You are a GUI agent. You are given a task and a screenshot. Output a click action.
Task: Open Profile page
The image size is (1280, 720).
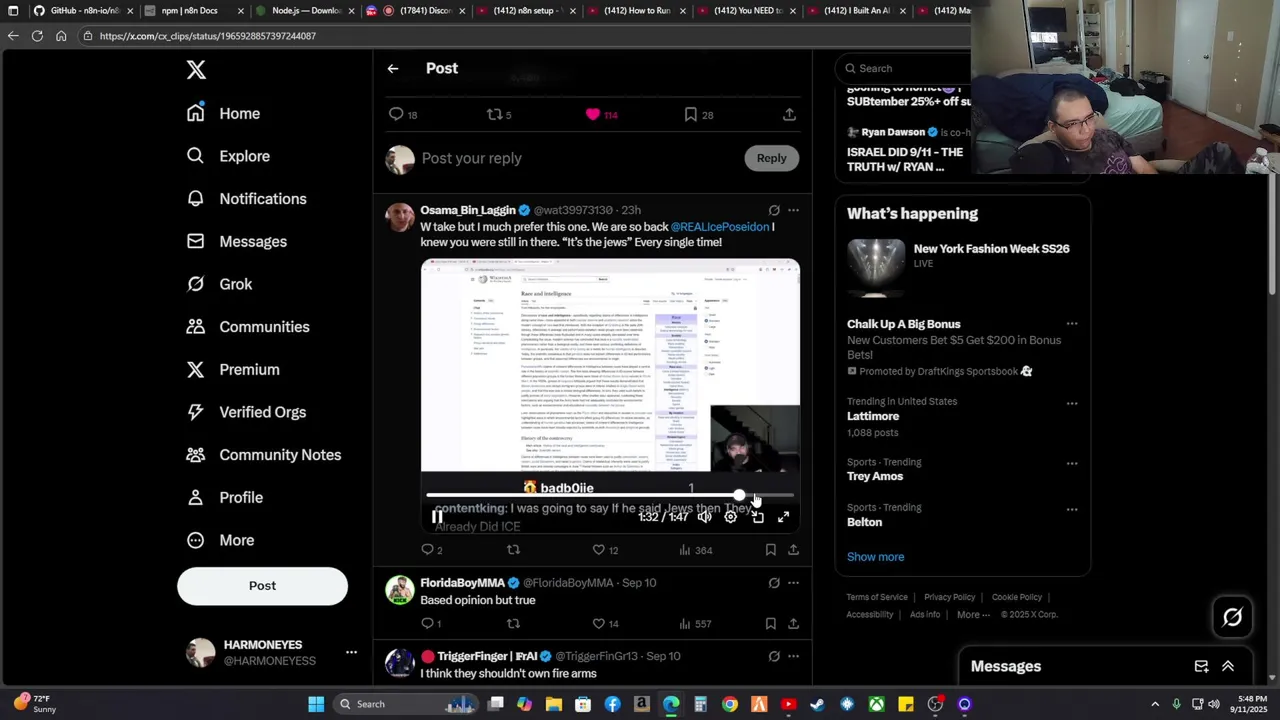tap(224, 497)
